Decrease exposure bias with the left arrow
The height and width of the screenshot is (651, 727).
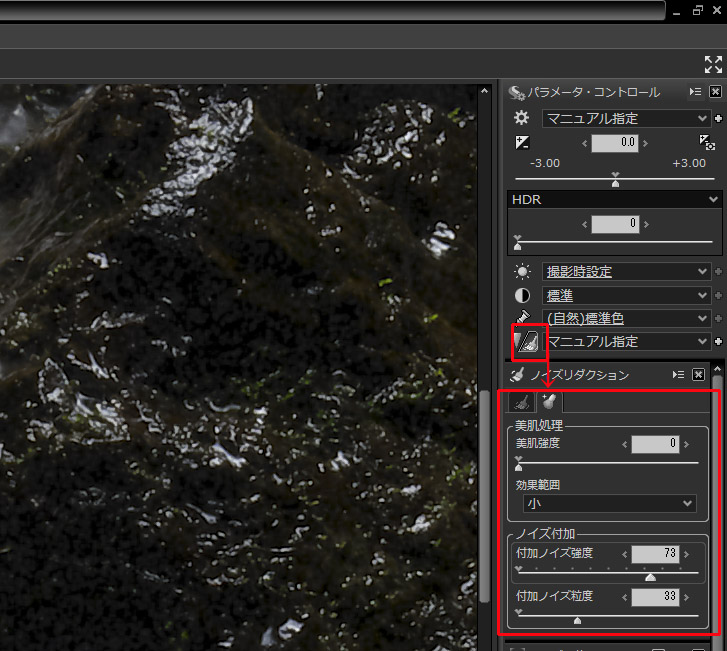(585, 143)
